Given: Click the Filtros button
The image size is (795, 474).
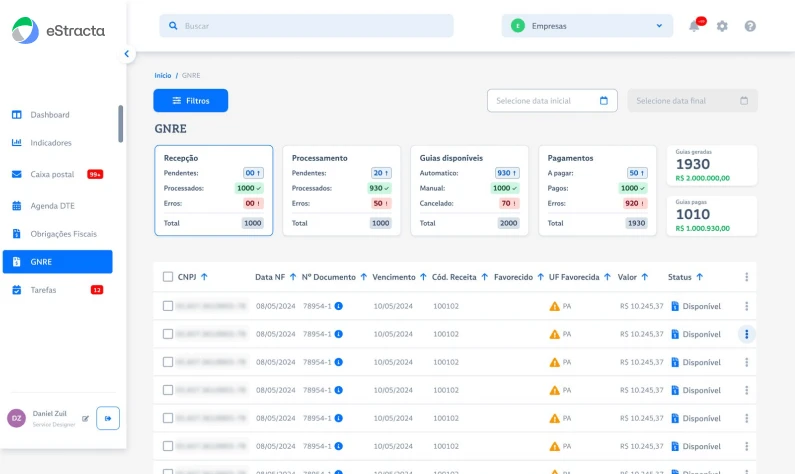Looking at the screenshot, I should [x=190, y=101].
